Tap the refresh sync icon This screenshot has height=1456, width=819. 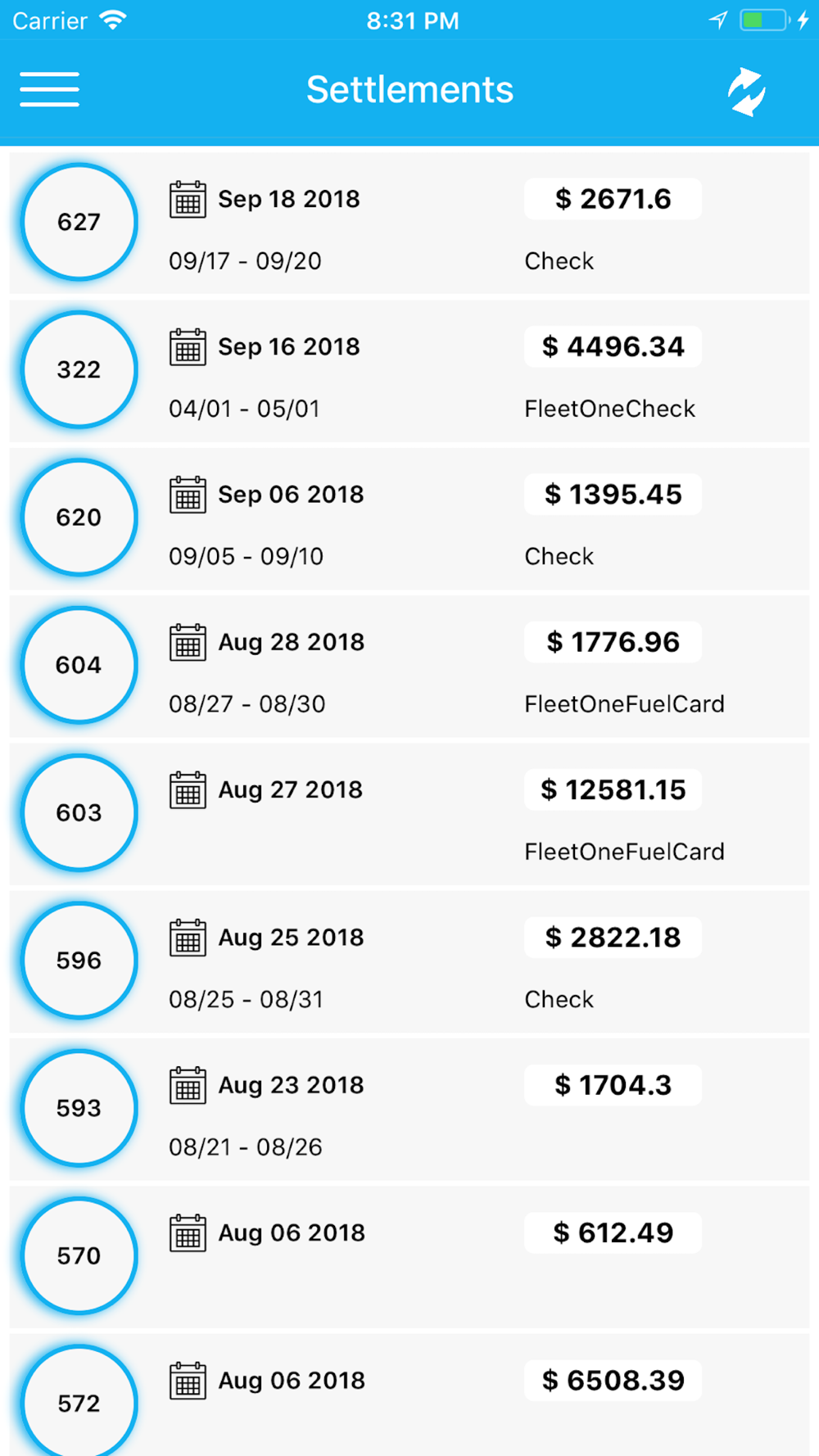click(746, 91)
